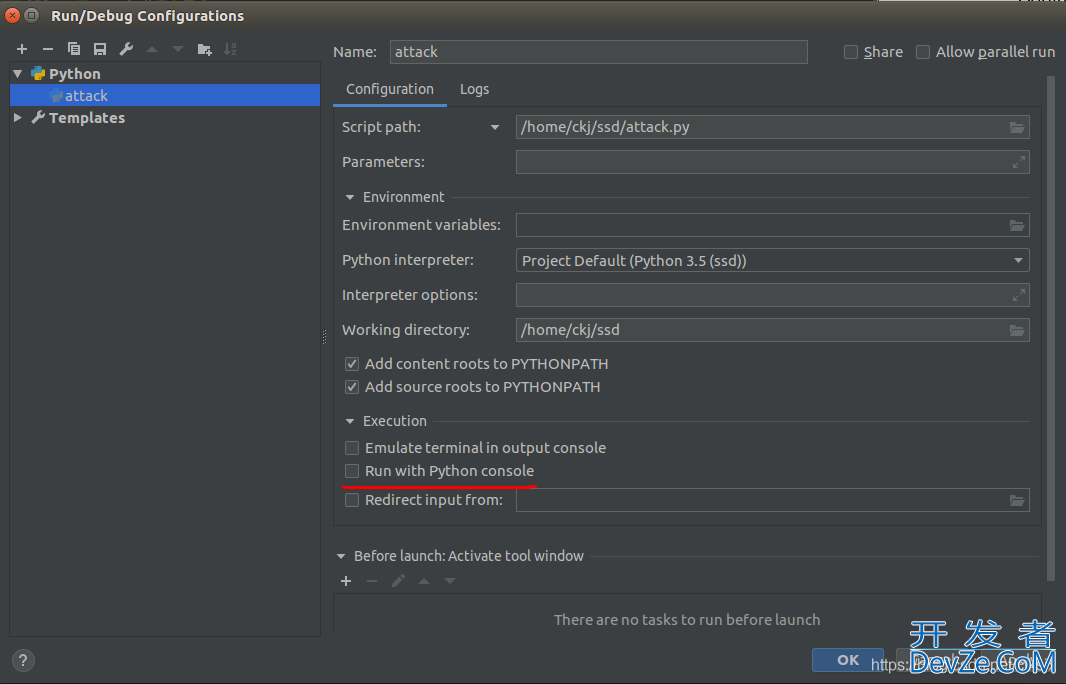Switch to the Configuration tab
This screenshot has width=1066, height=684.
390,89
